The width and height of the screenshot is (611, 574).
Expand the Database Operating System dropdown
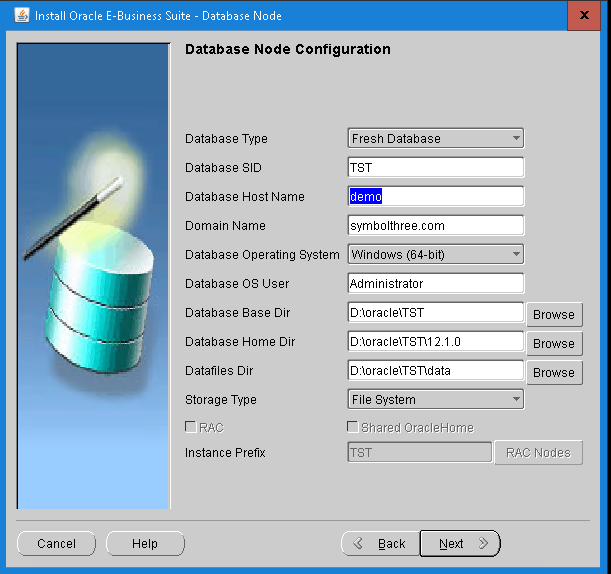[x=435, y=254]
